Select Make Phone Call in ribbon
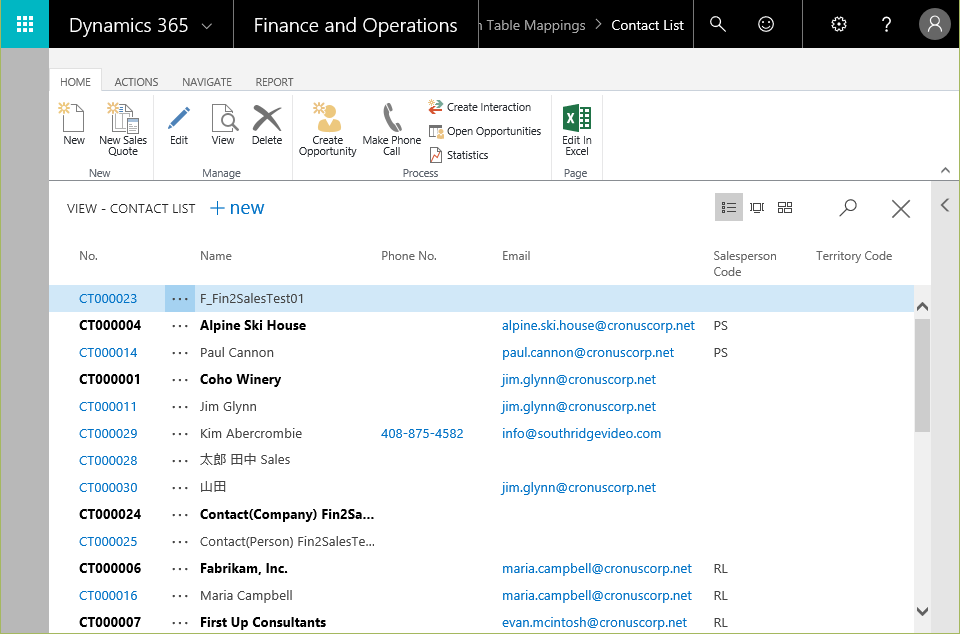Screen dimensions: 960x634 tap(392, 129)
